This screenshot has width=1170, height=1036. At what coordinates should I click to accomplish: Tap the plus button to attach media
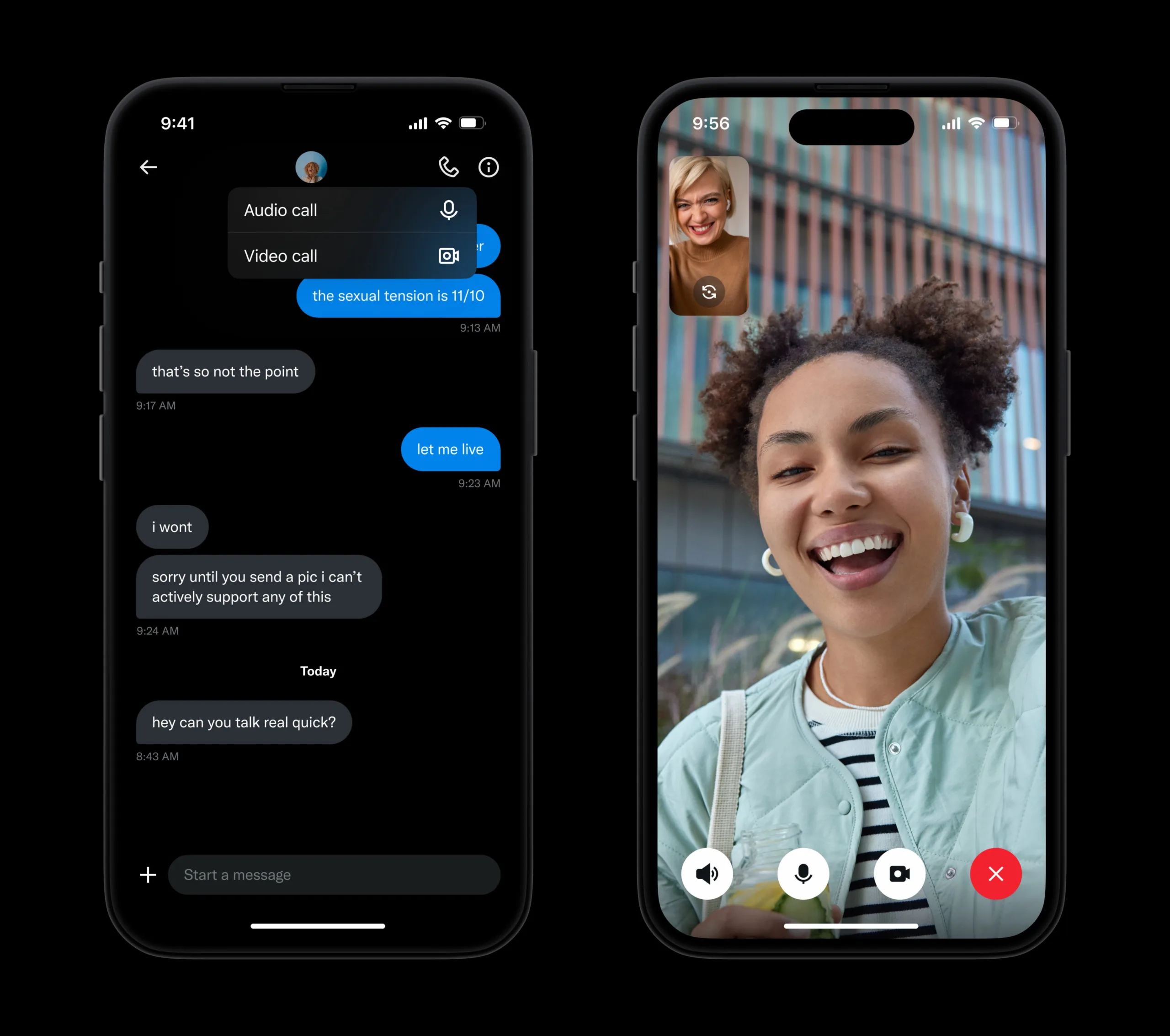tap(148, 874)
